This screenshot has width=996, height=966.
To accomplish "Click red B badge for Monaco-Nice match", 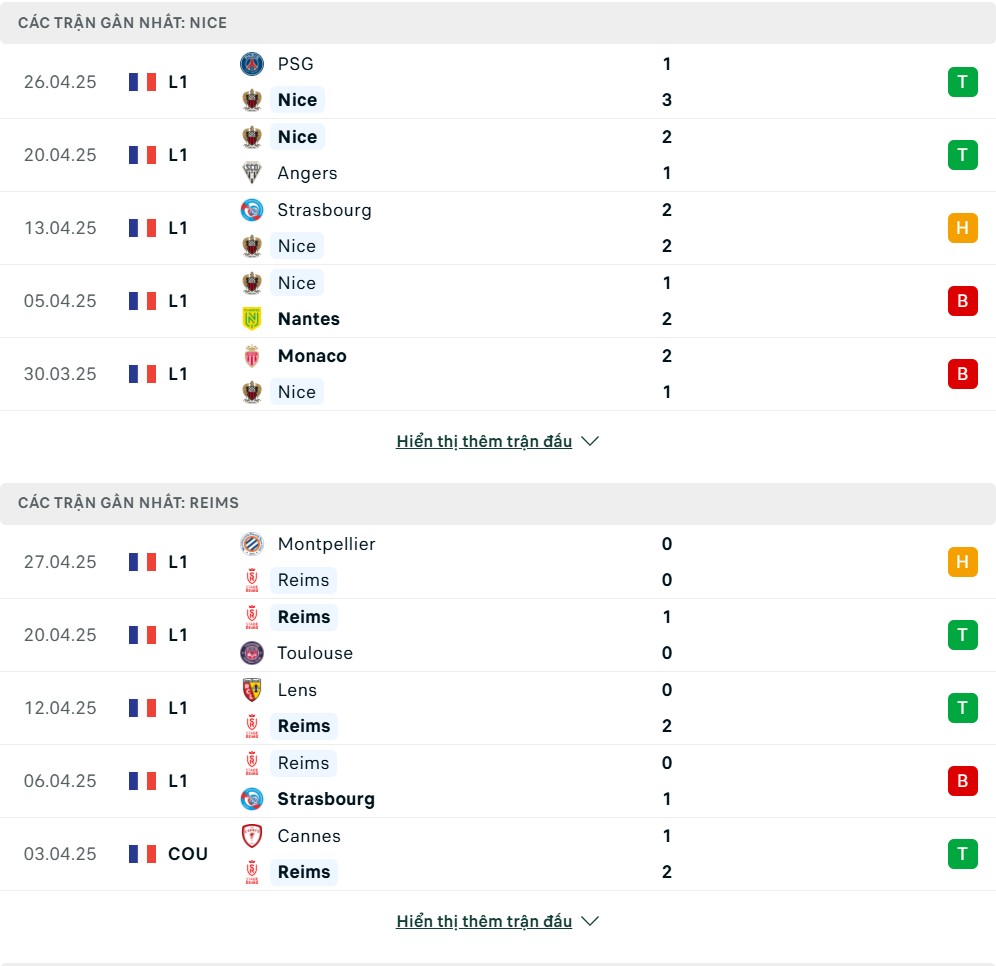I will [x=962, y=374].
